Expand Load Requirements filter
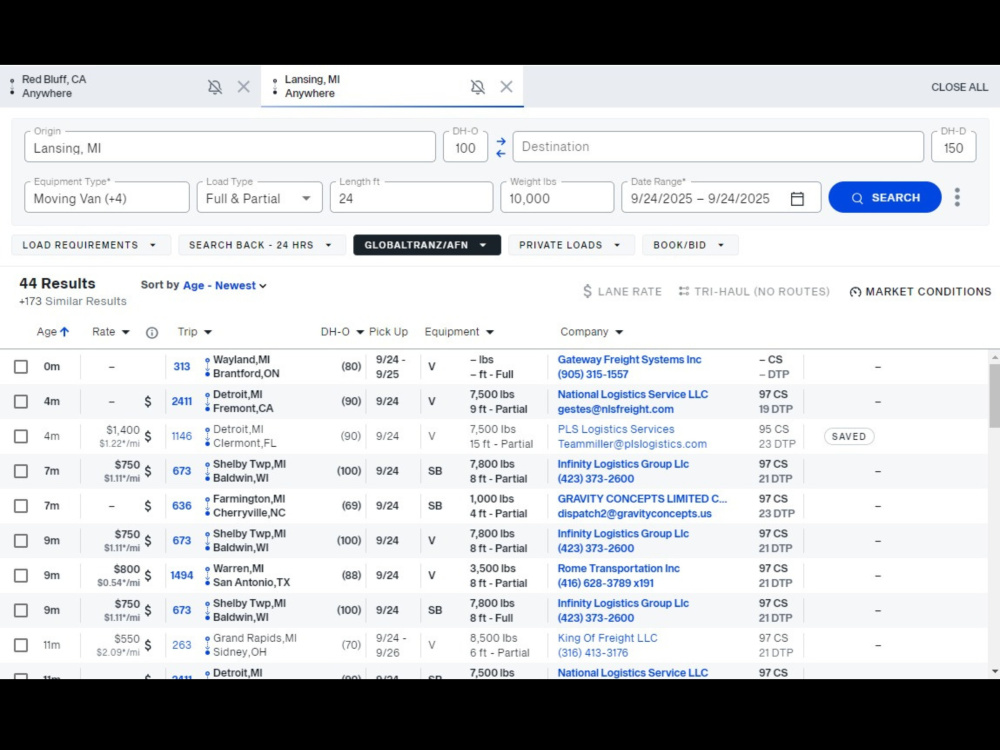The width and height of the screenshot is (1000, 750). click(x=91, y=245)
